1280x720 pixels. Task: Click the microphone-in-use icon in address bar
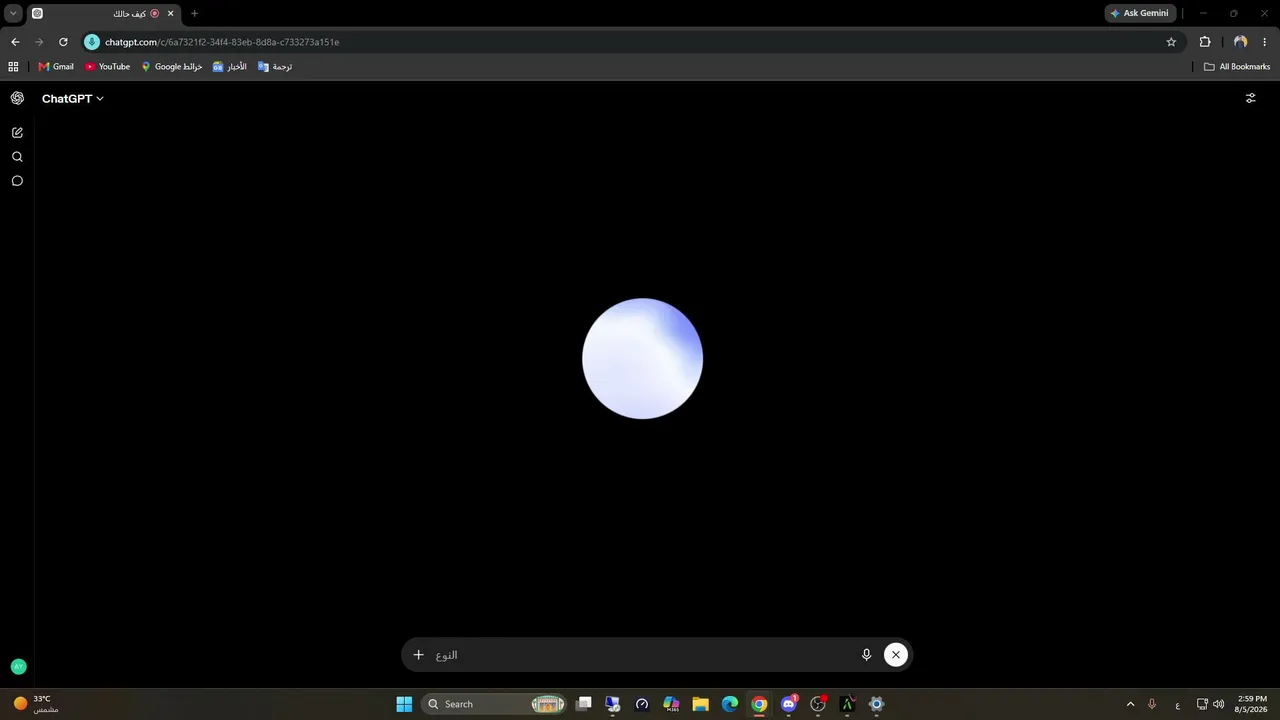pos(92,42)
